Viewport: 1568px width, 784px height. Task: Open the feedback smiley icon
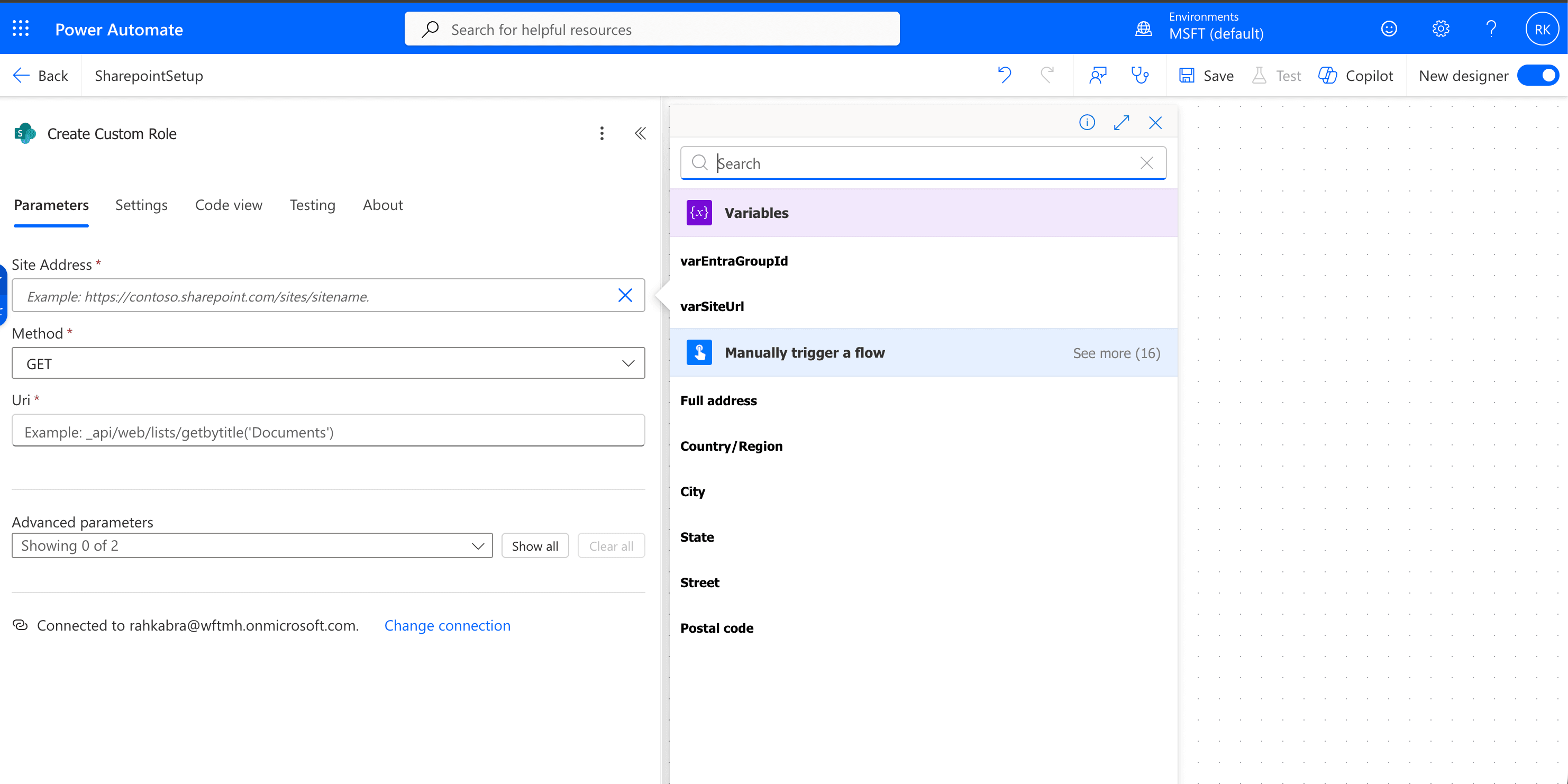[x=1389, y=29]
